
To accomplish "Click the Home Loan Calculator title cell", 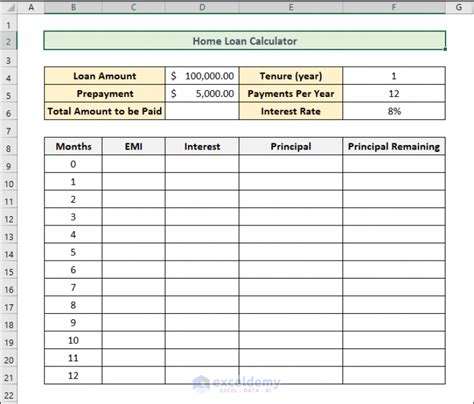I will click(245, 41).
